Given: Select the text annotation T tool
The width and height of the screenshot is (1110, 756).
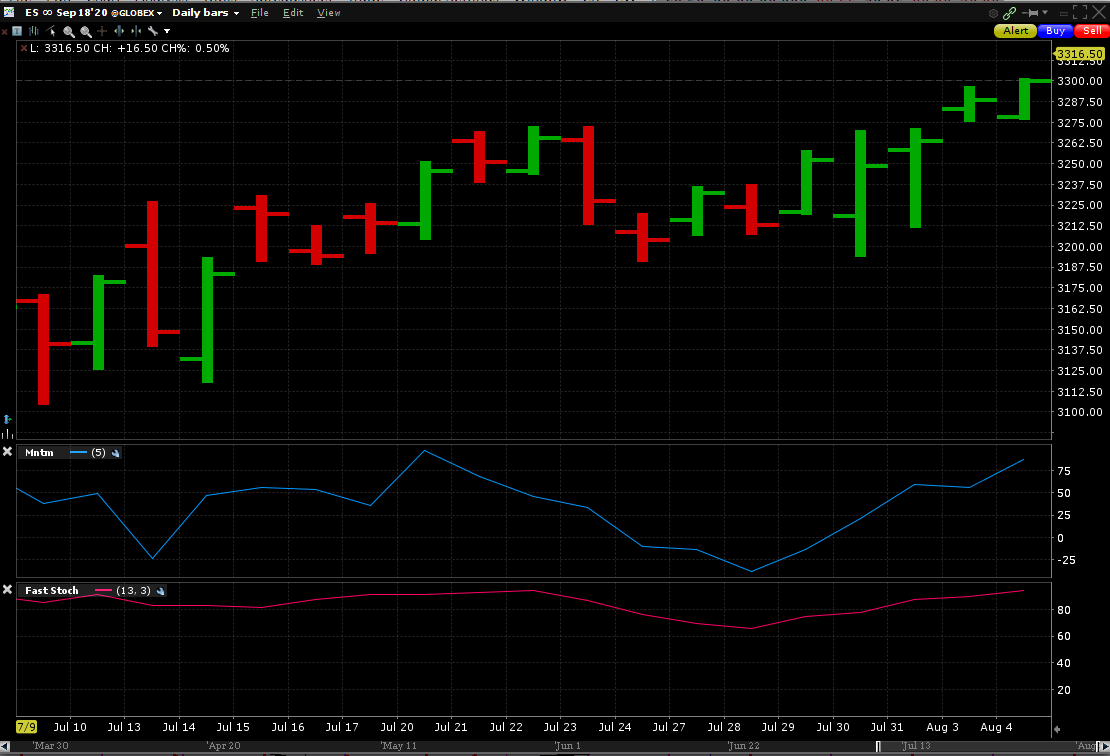Looking at the screenshot, I should point(17,31).
